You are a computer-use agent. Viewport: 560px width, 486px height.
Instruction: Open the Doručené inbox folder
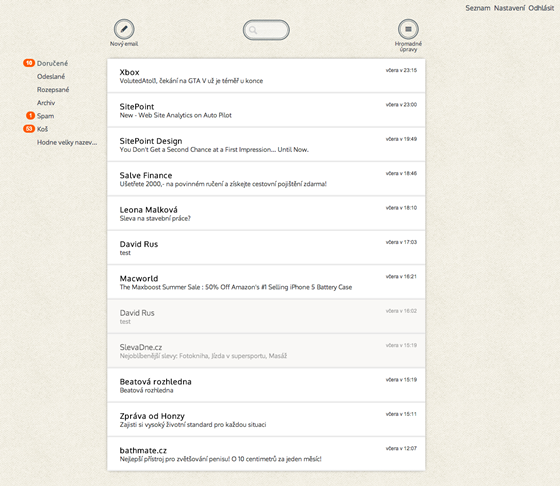[x=52, y=63]
